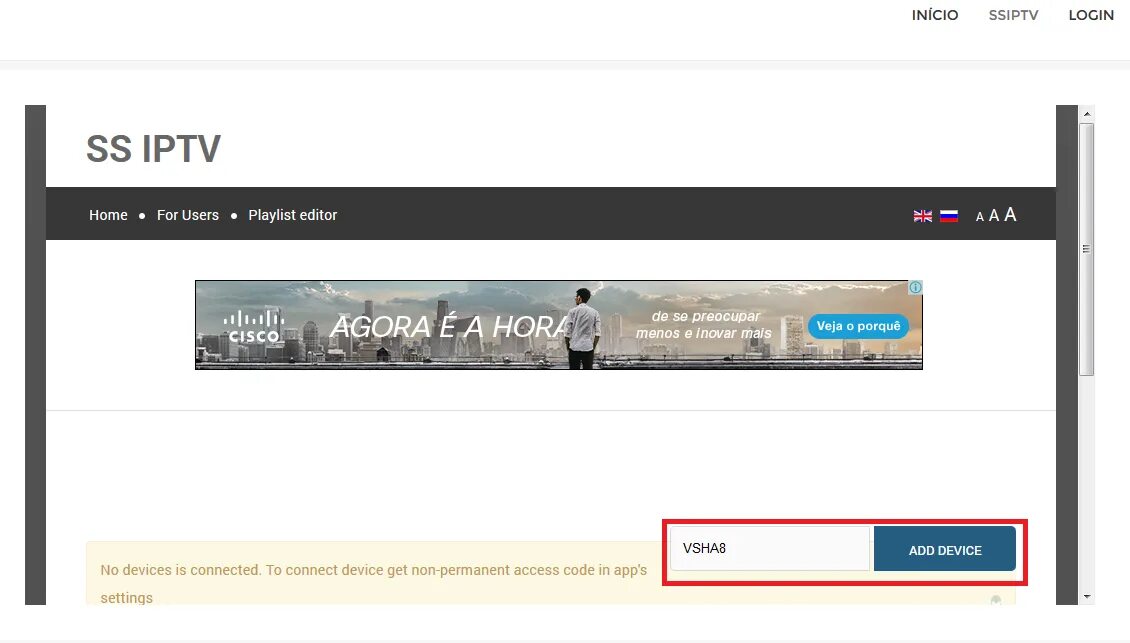The width and height of the screenshot is (1130, 643).
Task: Click the ADD DEVICE button
Action: pos(945,549)
